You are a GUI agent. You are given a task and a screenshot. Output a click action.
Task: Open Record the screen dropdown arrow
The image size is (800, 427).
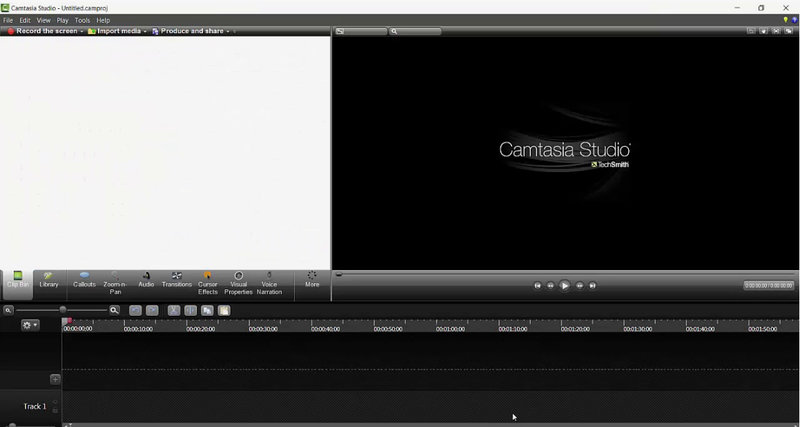82,31
